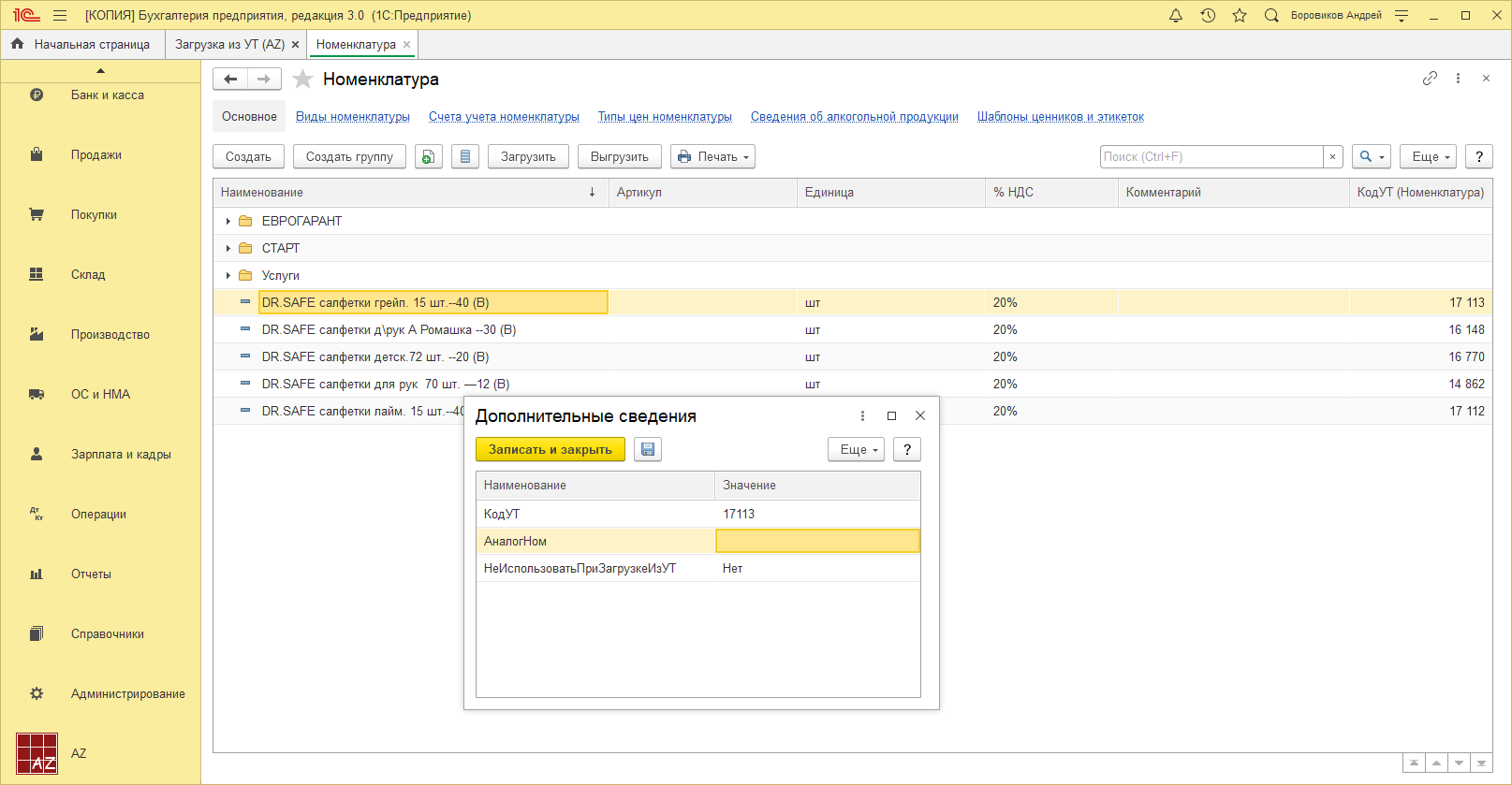Navigate back with left arrow button
This screenshot has height=785, width=1512.
[230, 80]
